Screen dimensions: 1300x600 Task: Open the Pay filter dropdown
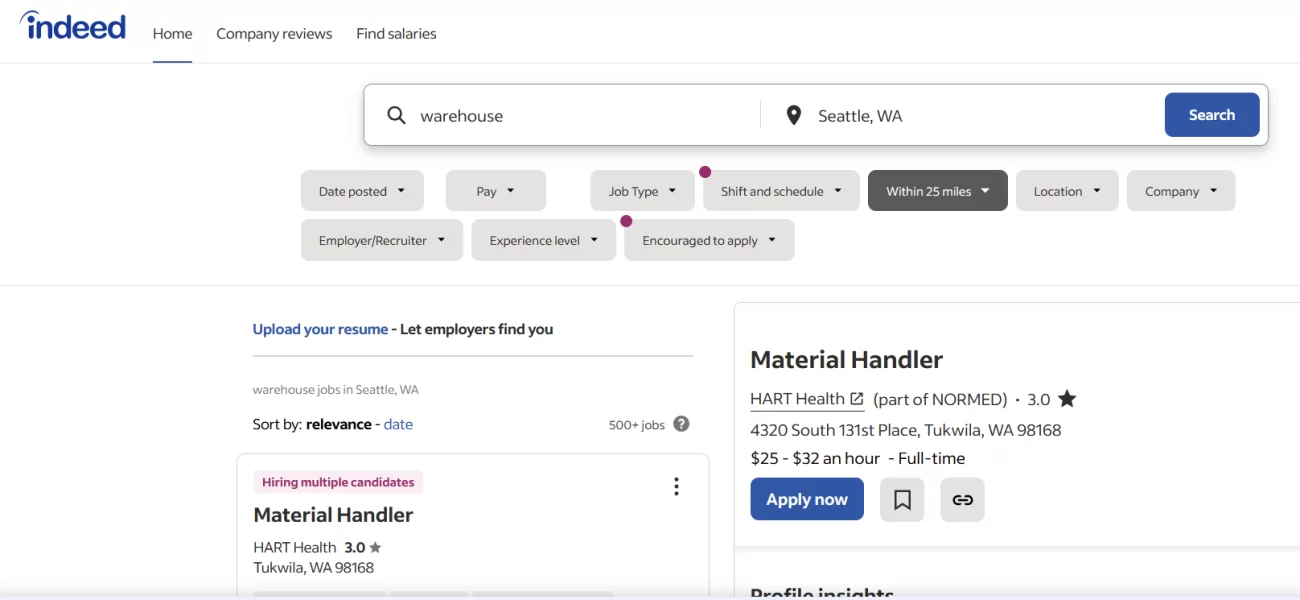pos(496,191)
